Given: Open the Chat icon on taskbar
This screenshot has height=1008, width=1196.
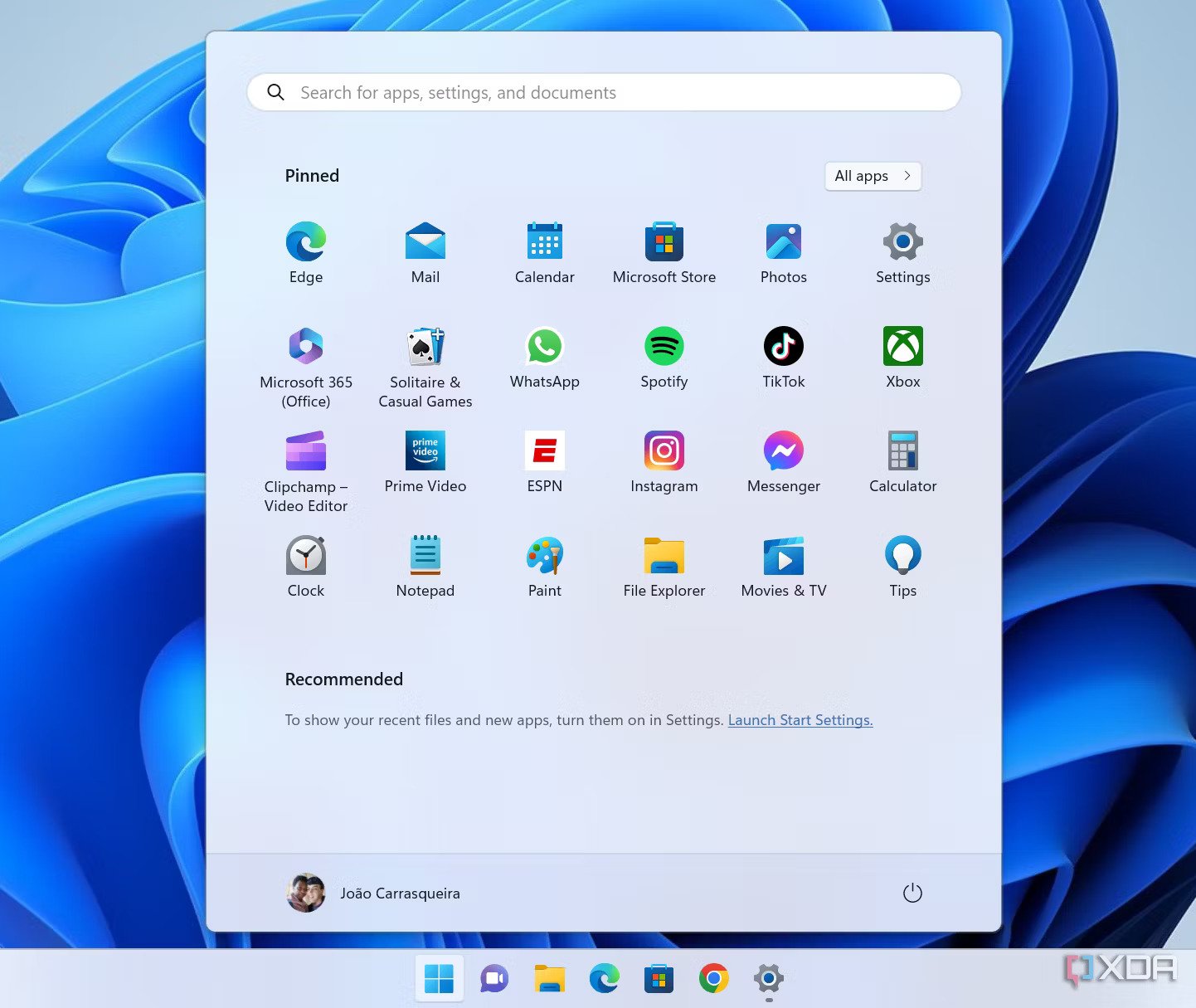Looking at the screenshot, I should [494, 979].
